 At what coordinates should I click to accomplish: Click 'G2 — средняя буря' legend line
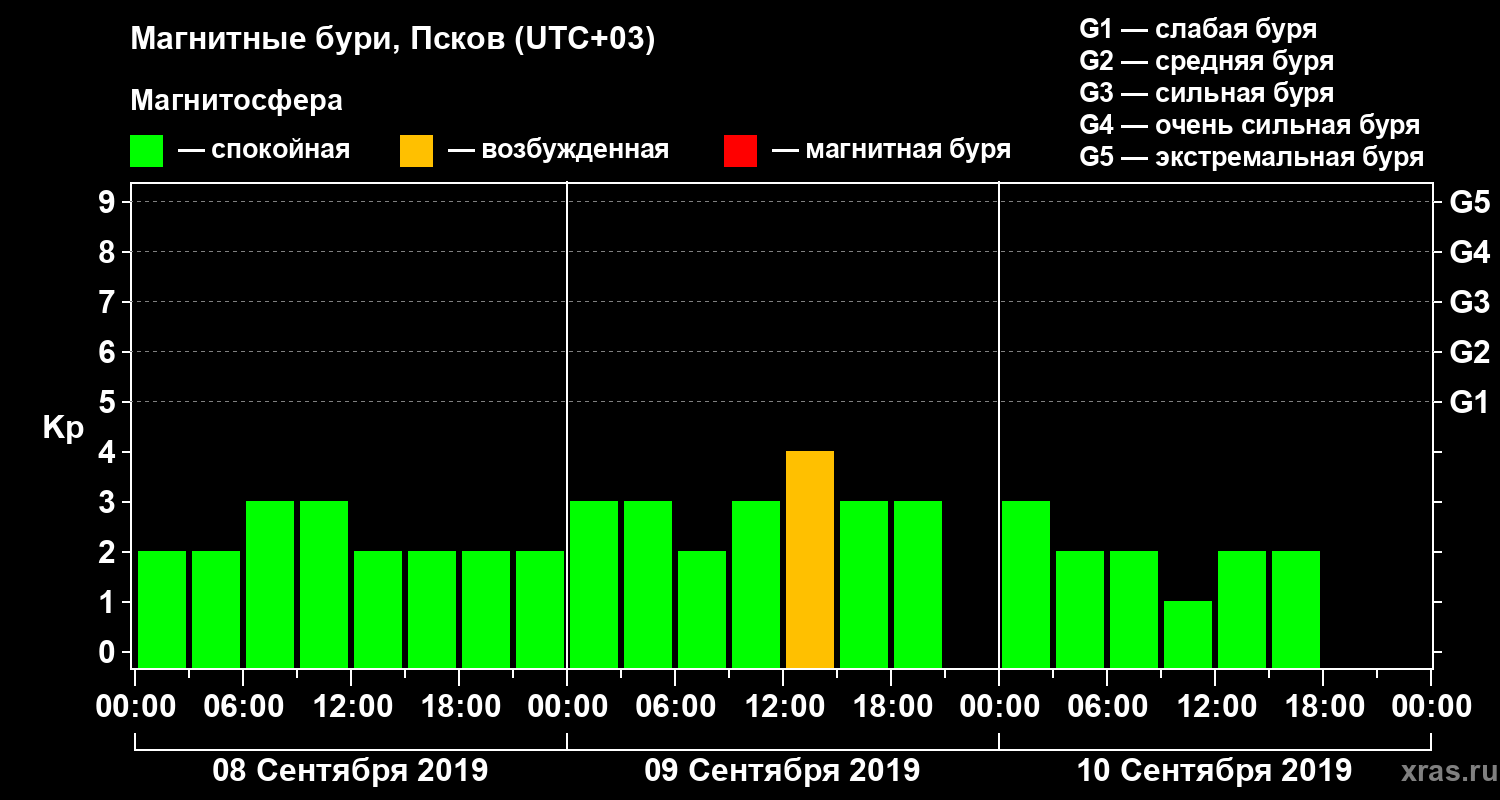[x=1207, y=61]
